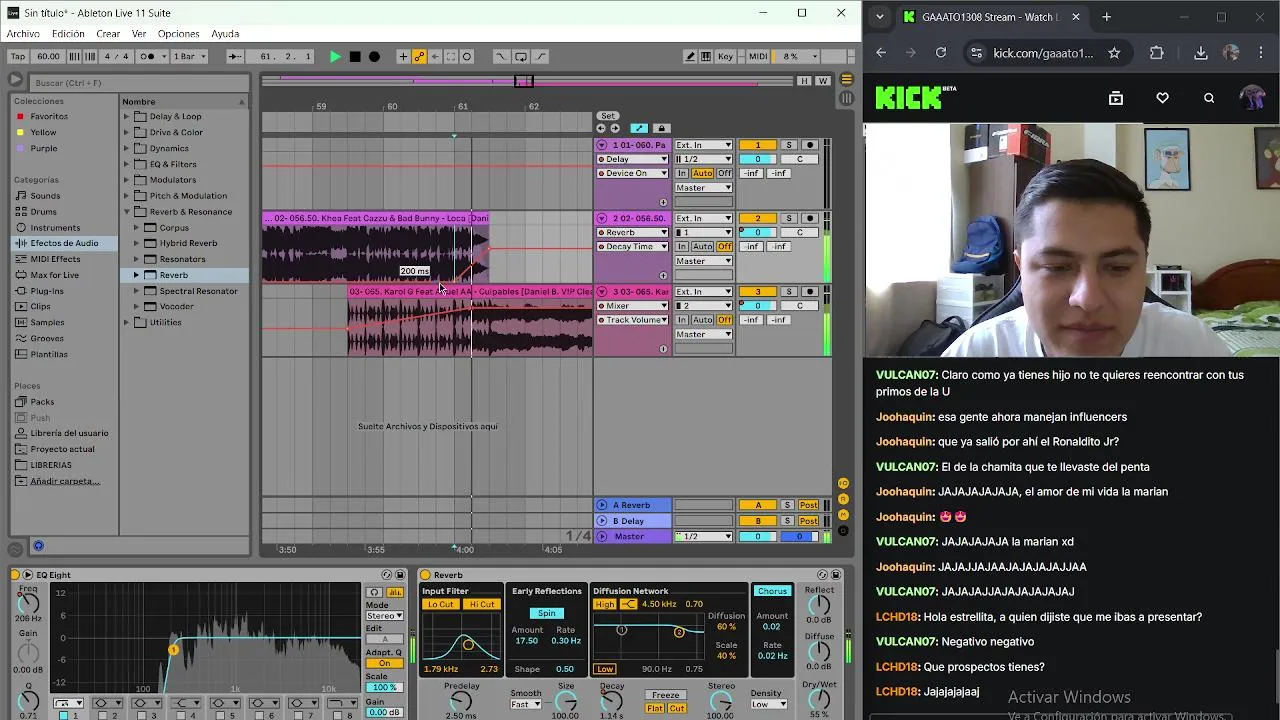Toggle the Reverb device activator

tap(425, 575)
